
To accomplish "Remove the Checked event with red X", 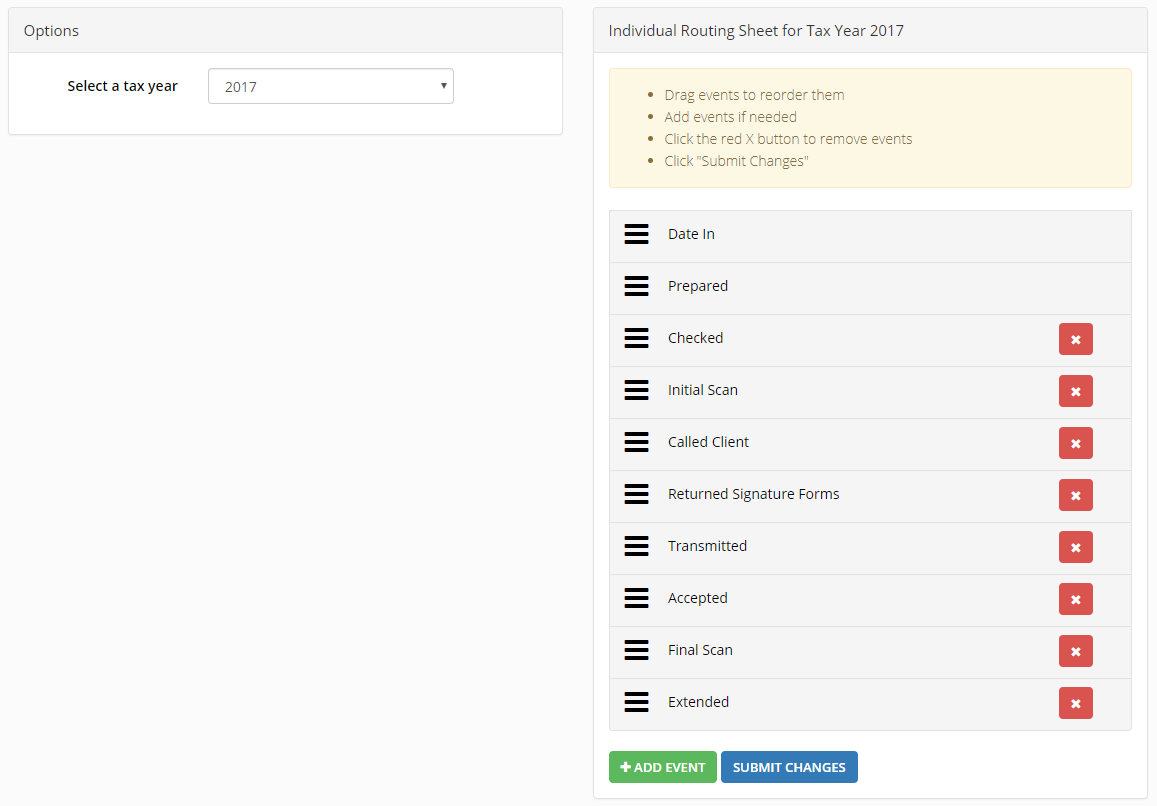I will (1075, 340).
